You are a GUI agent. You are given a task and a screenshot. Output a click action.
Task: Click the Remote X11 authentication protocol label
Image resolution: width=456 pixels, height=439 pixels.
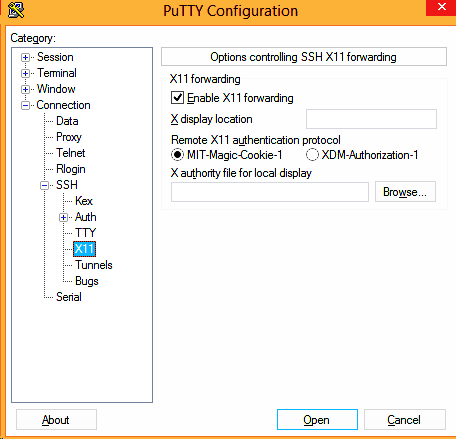(256, 140)
